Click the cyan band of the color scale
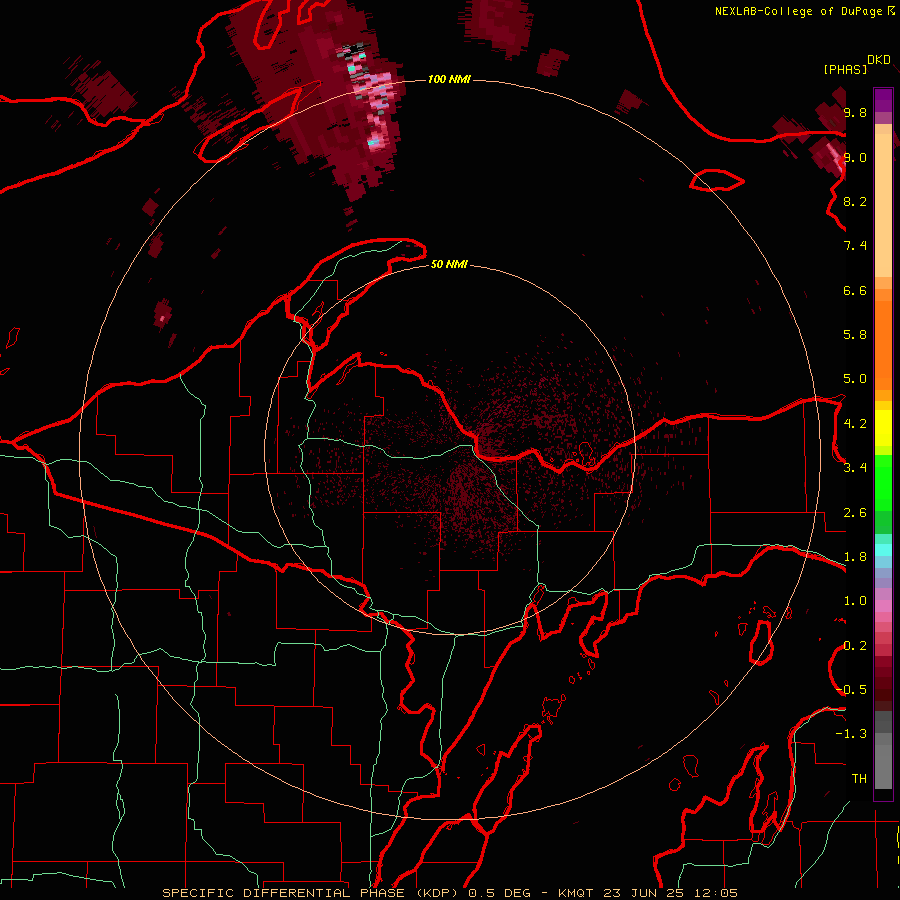 click(x=883, y=549)
